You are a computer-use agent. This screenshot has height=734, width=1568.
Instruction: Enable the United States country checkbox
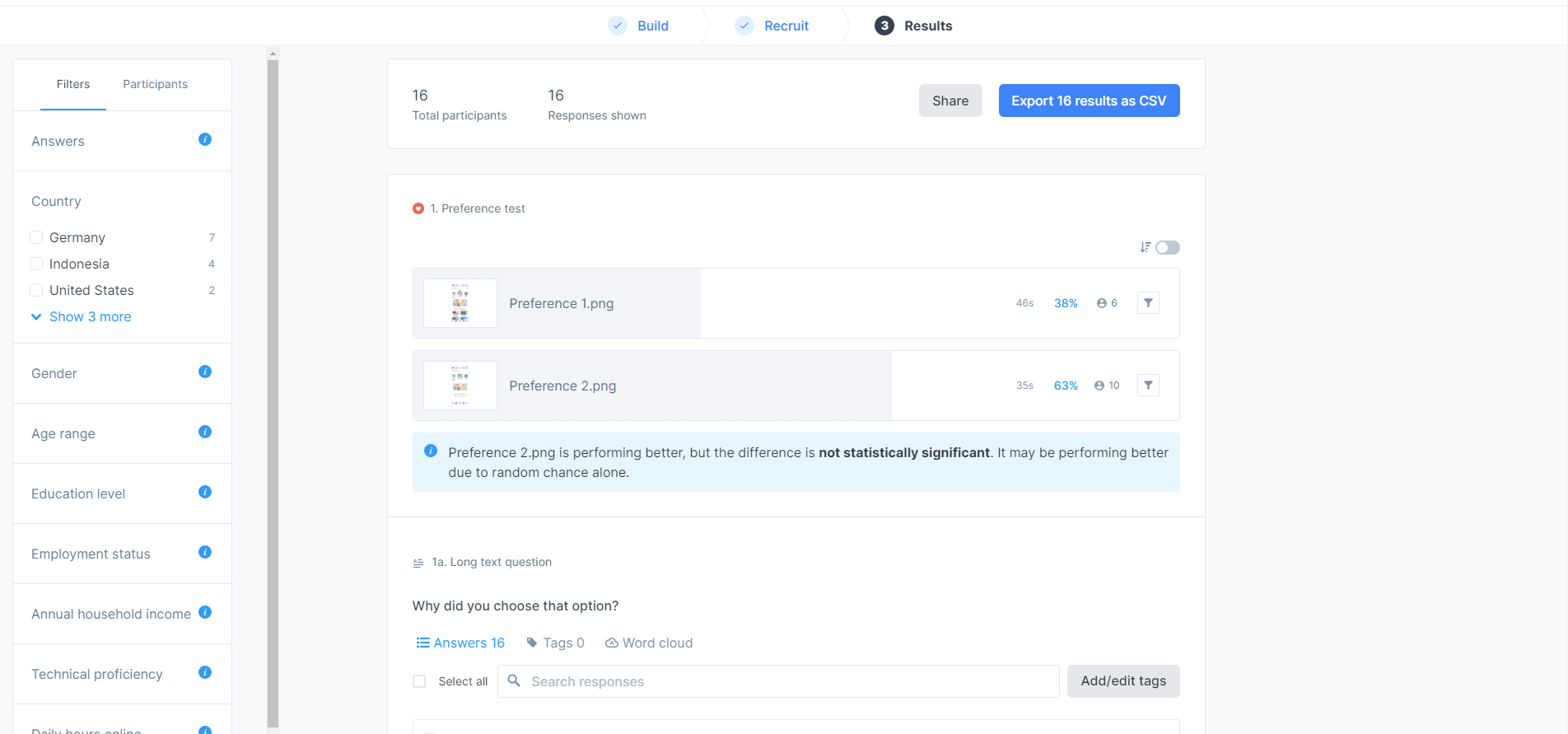(36, 291)
